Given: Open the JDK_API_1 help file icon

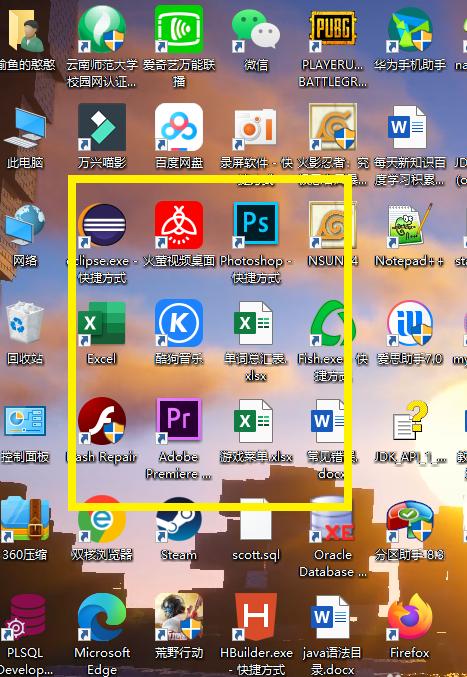Looking at the screenshot, I should click(x=410, y=421).
